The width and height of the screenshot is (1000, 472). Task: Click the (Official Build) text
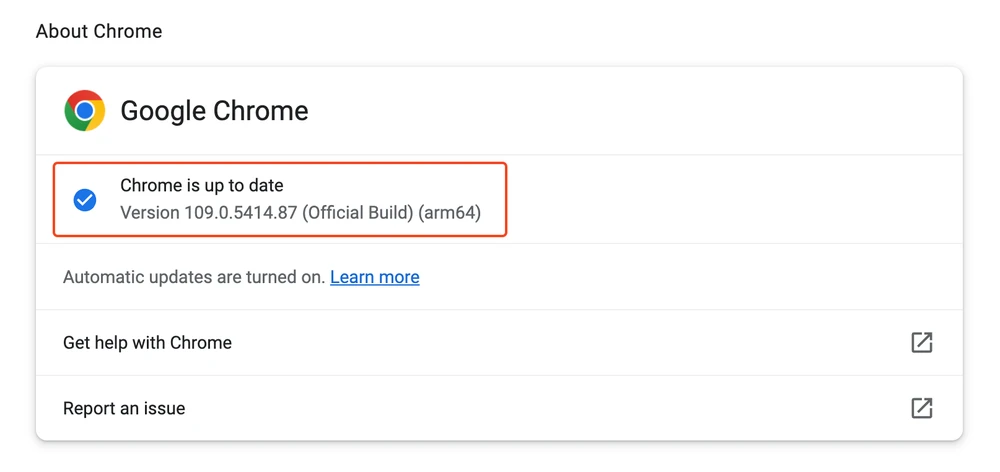point(359,213)
